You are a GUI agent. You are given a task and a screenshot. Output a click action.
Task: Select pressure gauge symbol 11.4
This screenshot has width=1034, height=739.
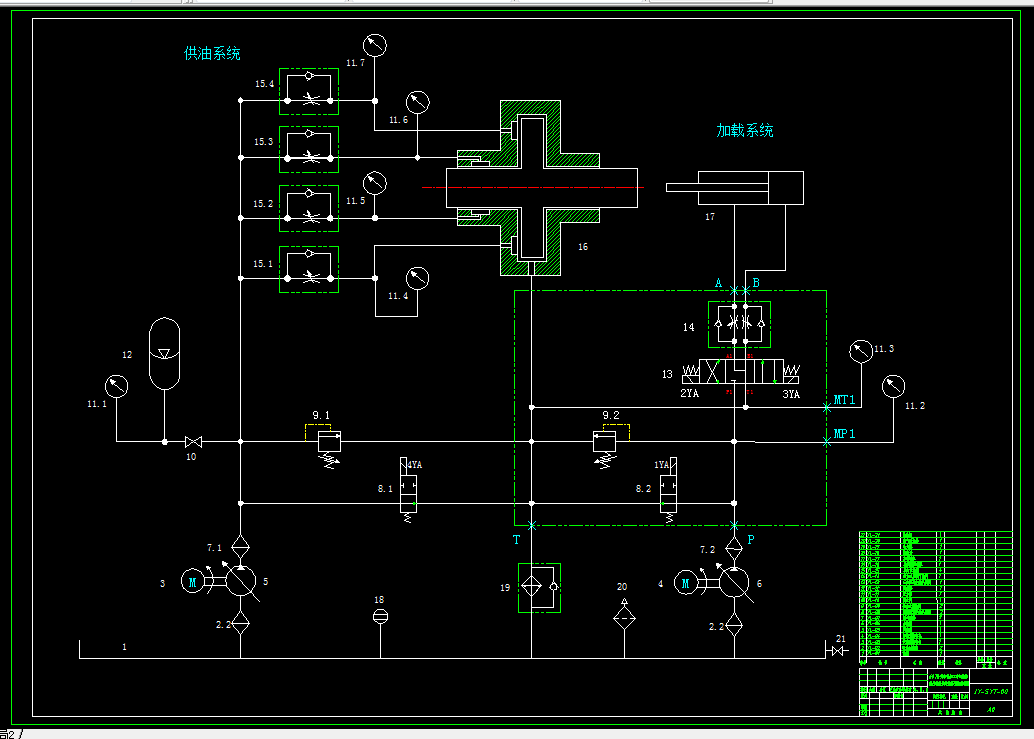pos(417,278)
